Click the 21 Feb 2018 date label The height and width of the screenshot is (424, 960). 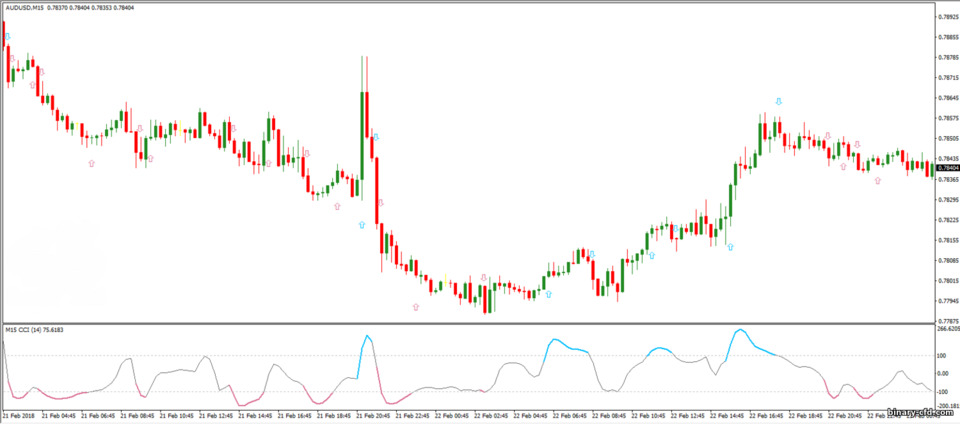coord(17,414)
